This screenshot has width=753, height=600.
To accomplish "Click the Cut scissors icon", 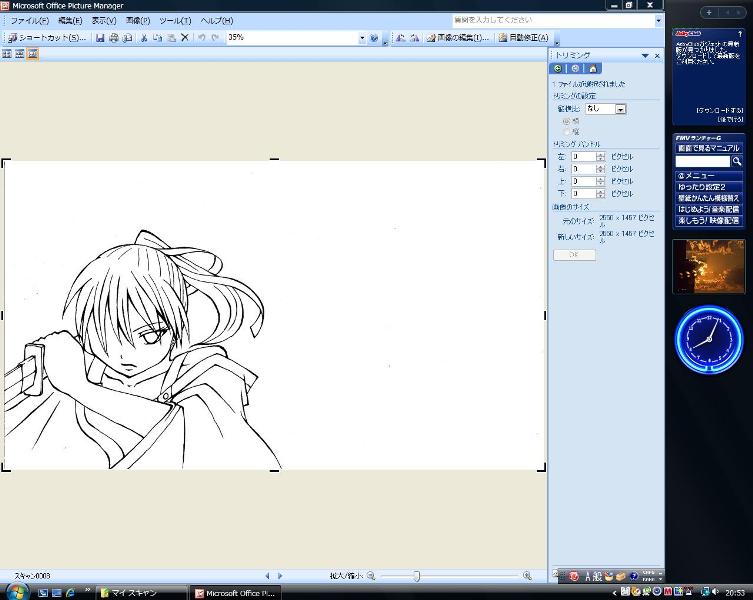I will coord(144,37).
